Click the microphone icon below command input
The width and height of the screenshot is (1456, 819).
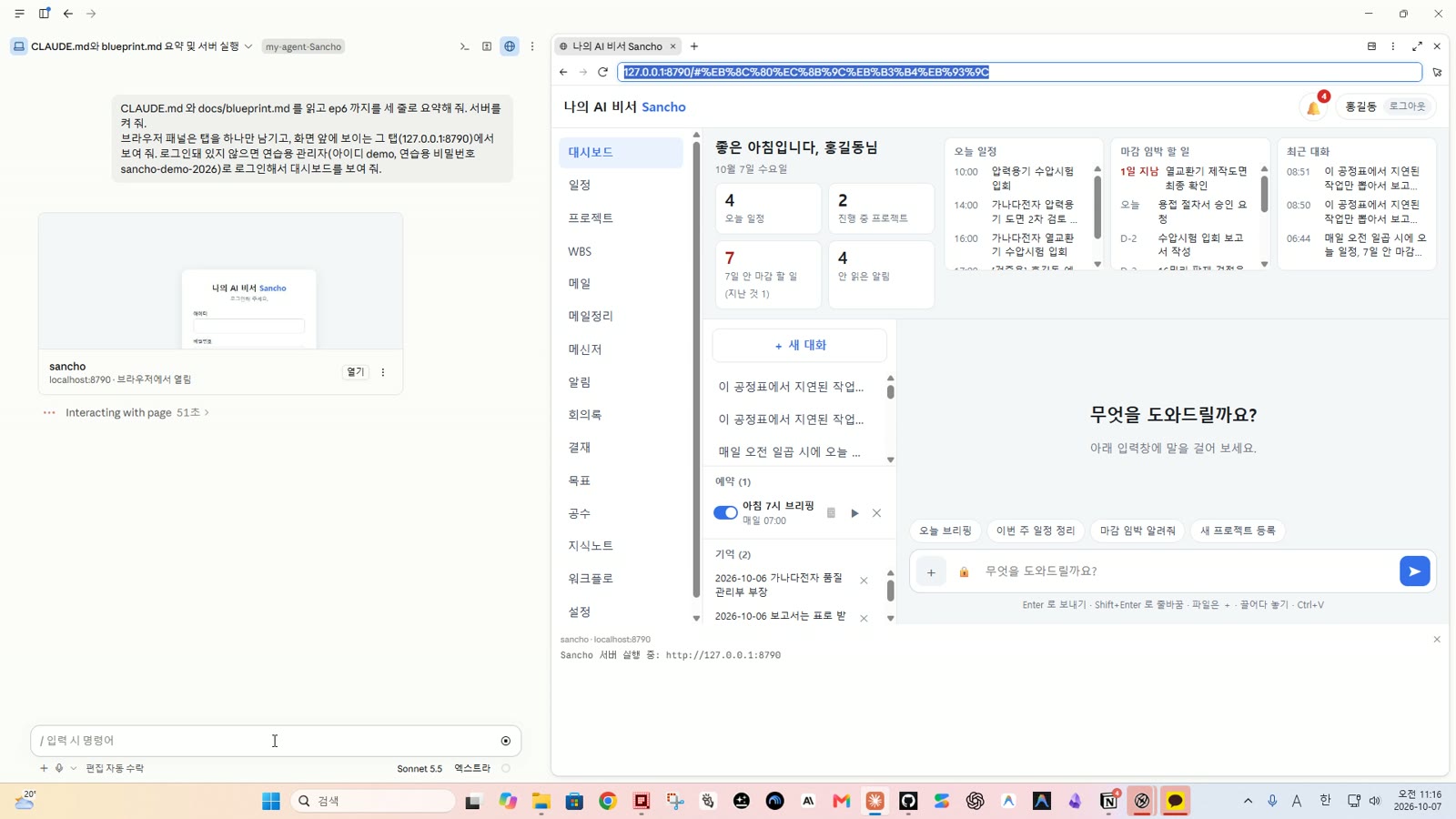[59, 768]
